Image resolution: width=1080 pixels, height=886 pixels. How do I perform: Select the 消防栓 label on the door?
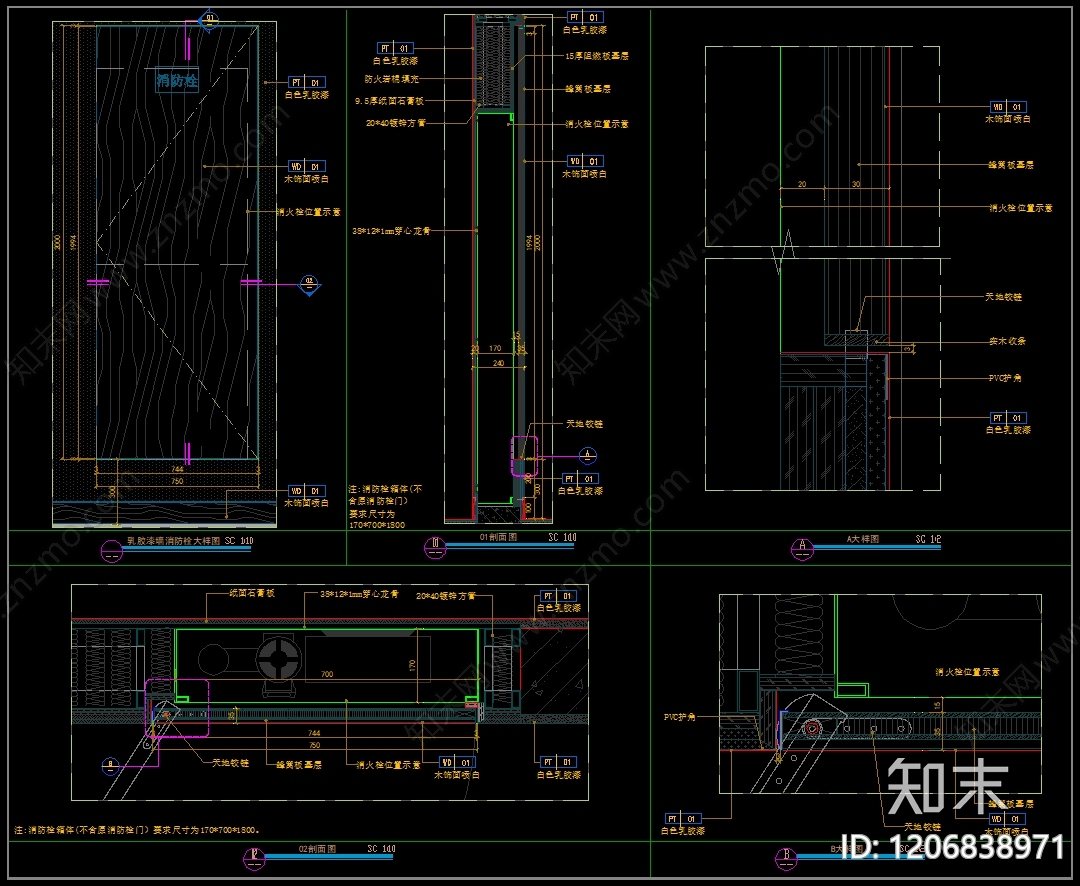(177, 81)
